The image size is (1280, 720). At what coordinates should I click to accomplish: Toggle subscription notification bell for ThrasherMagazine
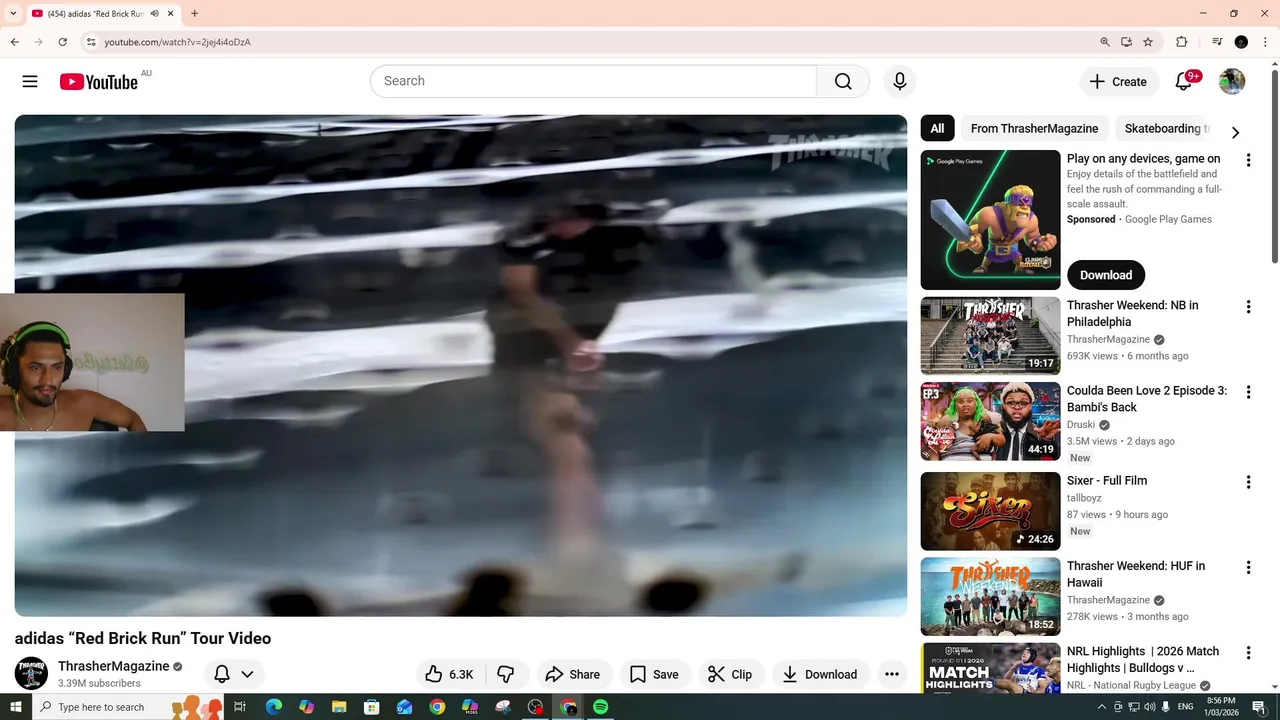click(x=222, y=674)
